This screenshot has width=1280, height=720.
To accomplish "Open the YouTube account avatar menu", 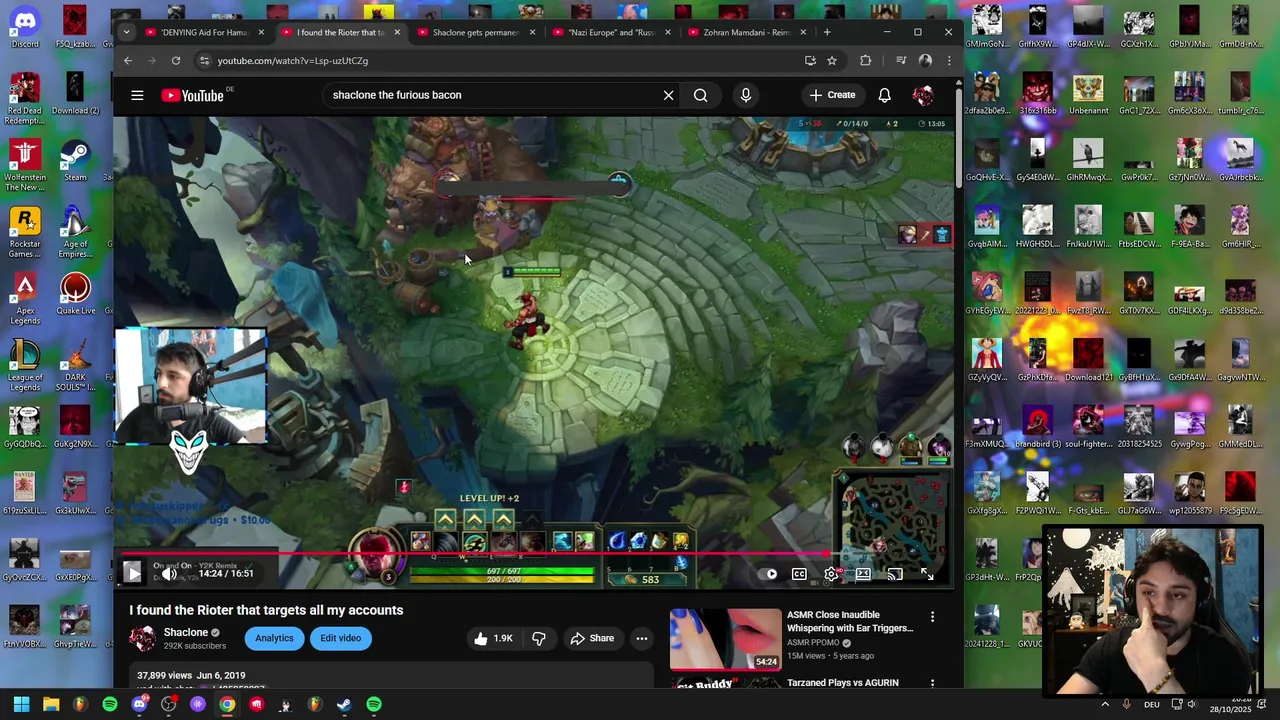I will pyautogui.click(x=922, y=95).
